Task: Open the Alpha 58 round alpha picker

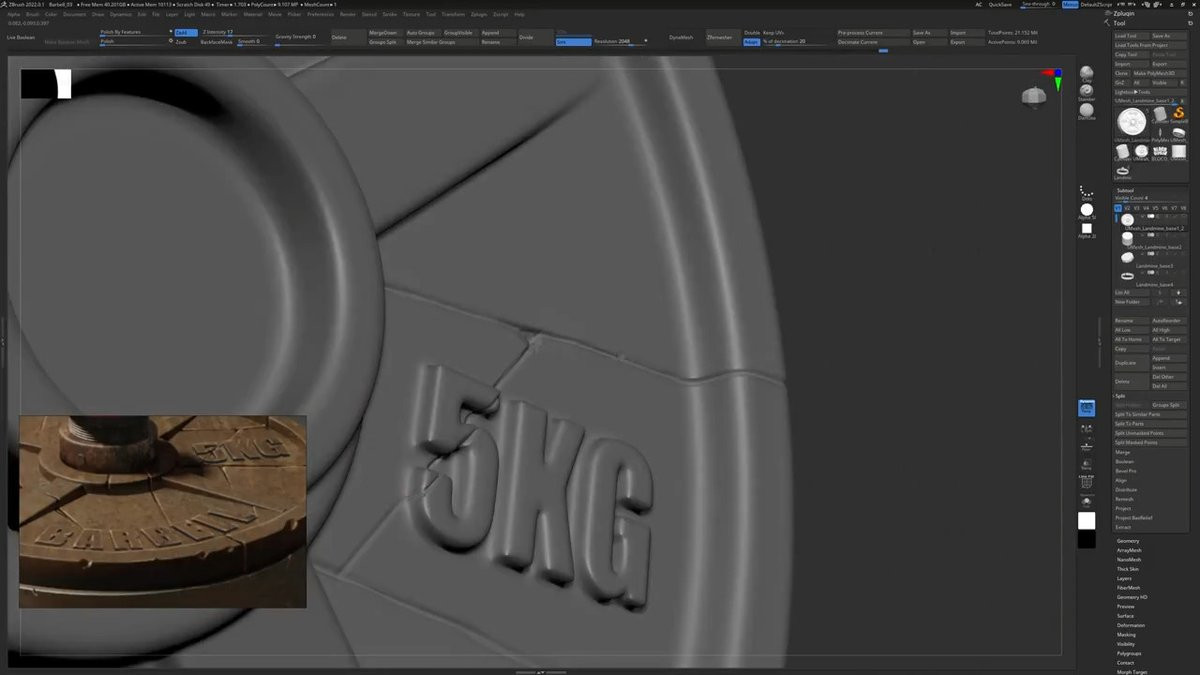Action: pyautogui.click(x=1087, y=211)
